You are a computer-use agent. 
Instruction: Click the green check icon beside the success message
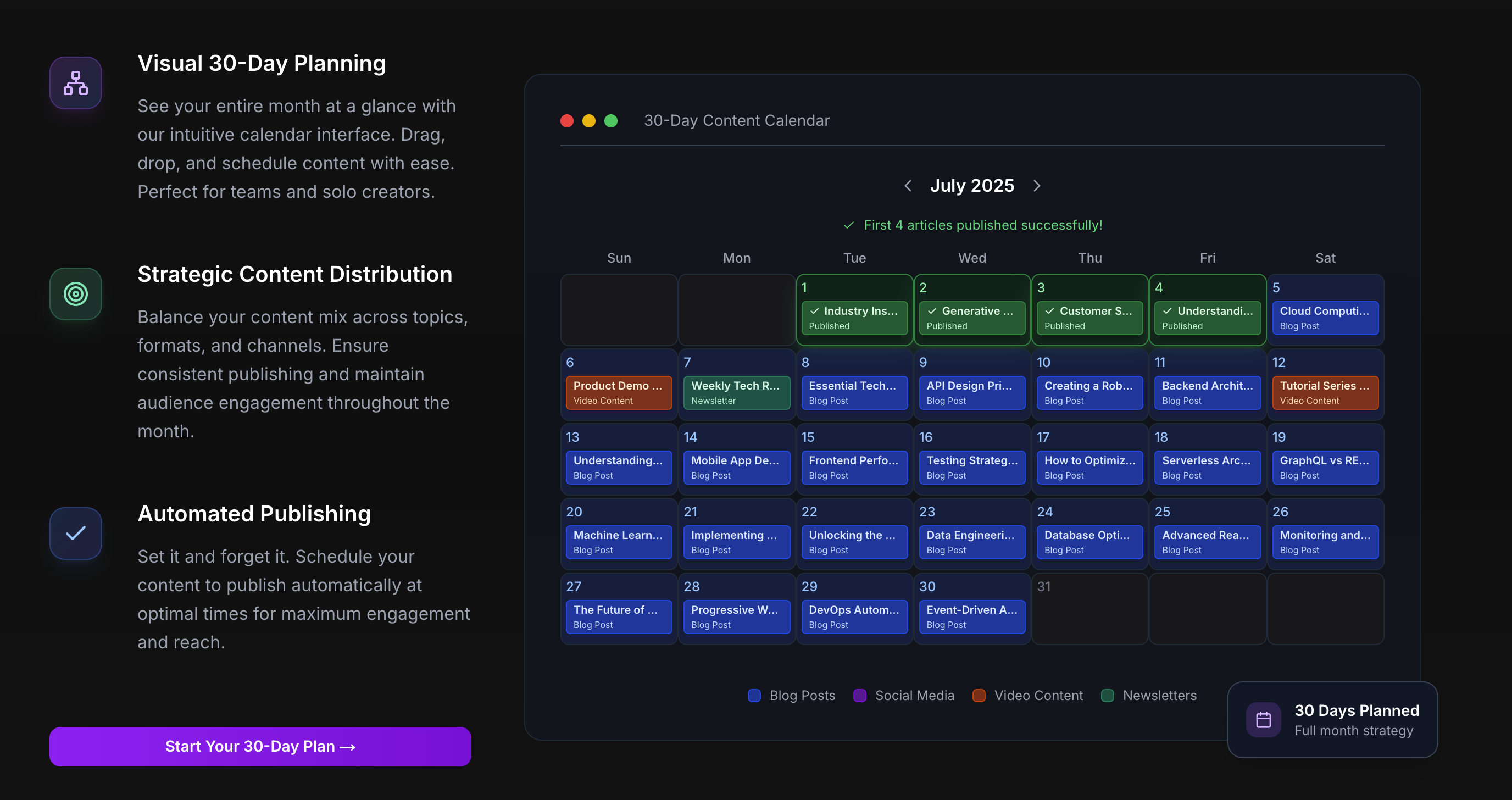(848, 225)
